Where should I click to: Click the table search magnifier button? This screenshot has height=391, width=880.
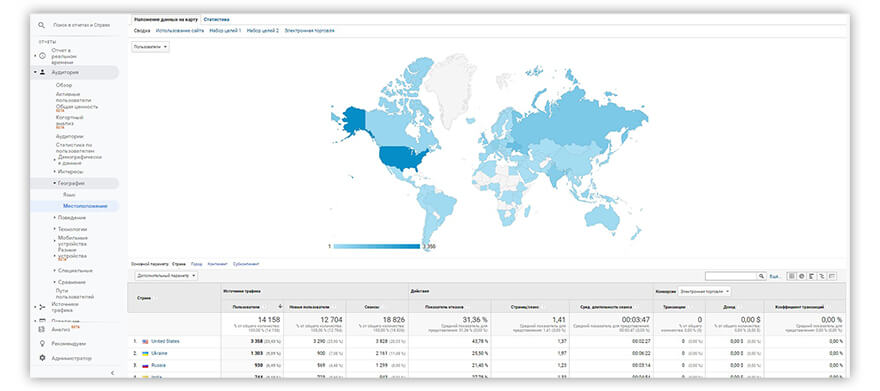pos(762,276)
